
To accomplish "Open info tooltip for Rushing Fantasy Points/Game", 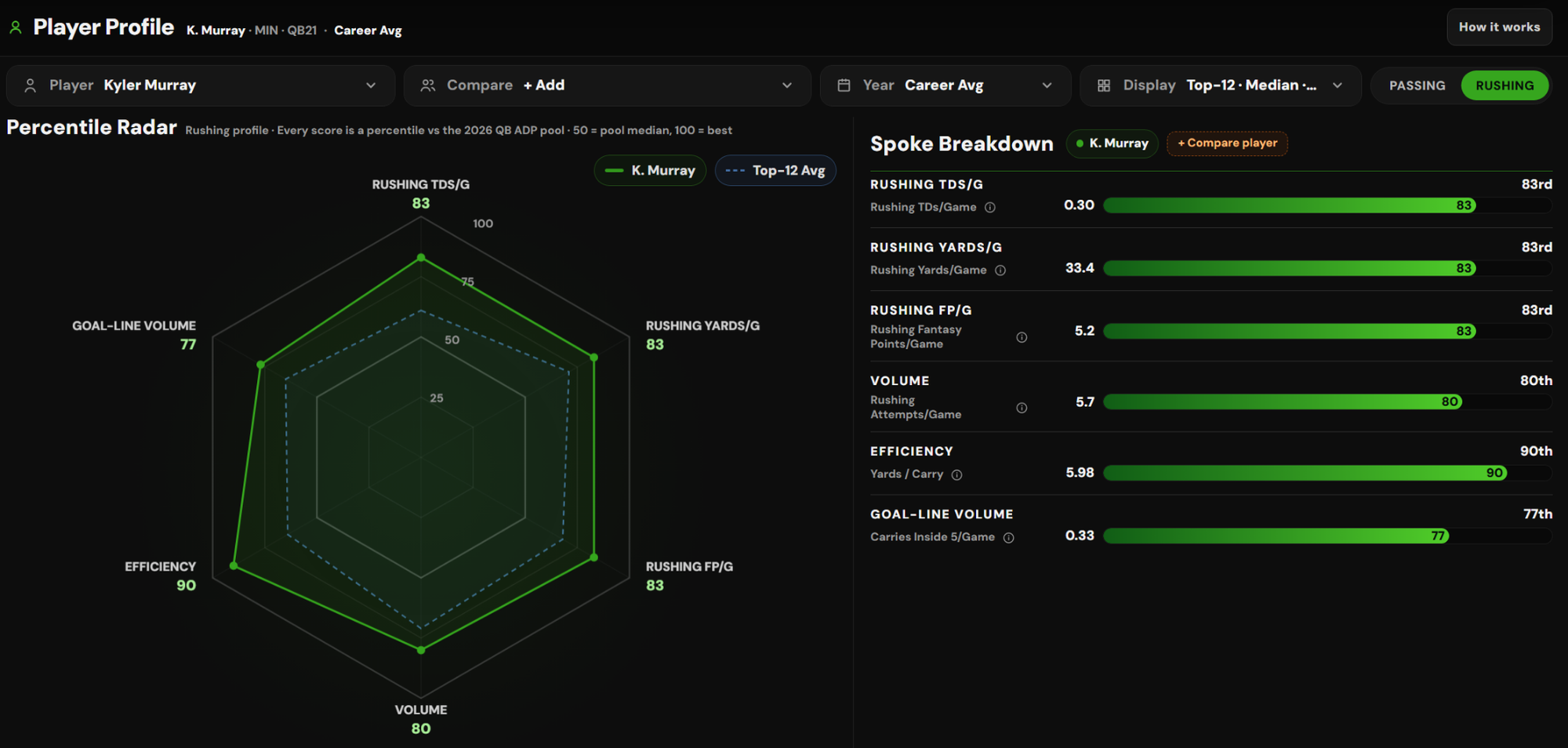I will pos(1022,337).
